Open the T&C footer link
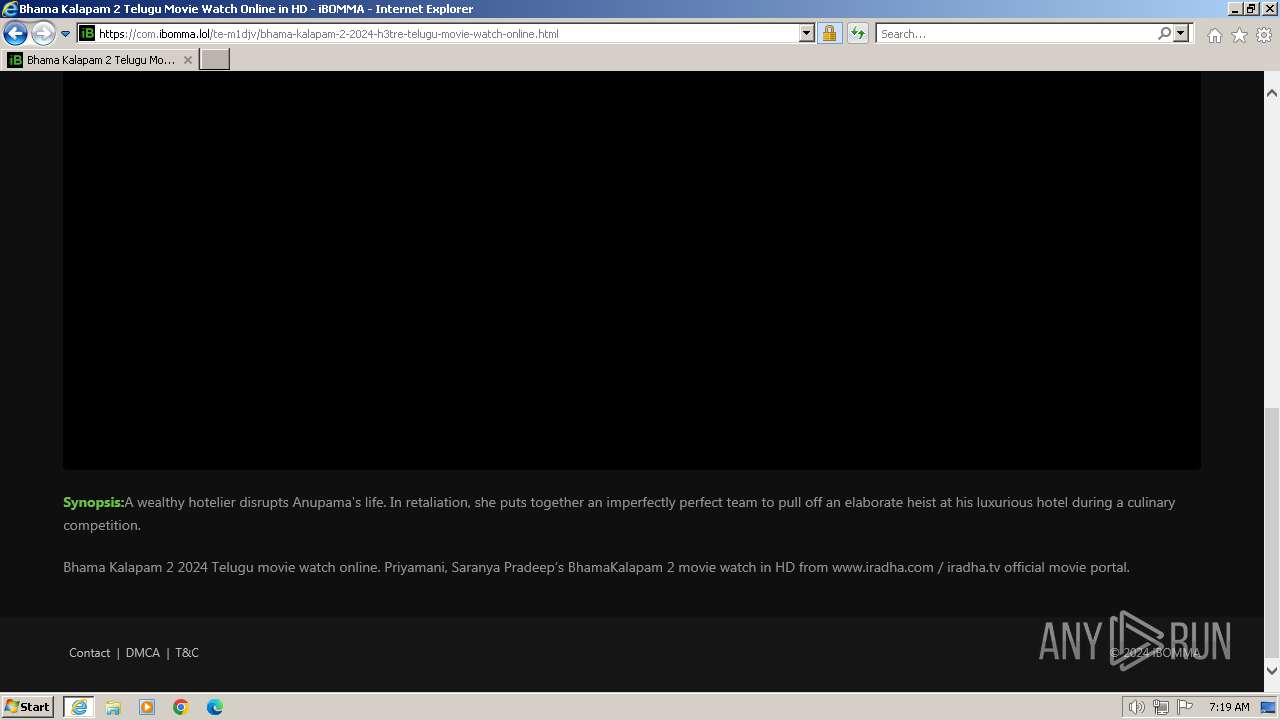This screenshot has width=1280, height=720. coord(187,652)
